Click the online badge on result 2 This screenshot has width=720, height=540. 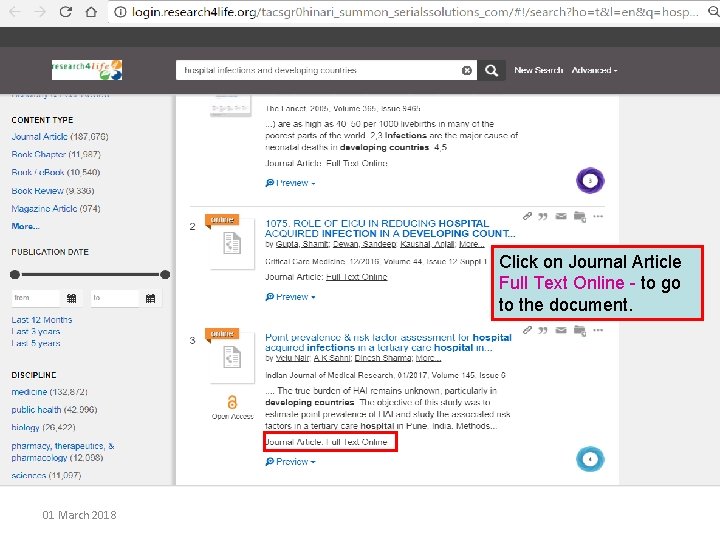click(222, 220)
